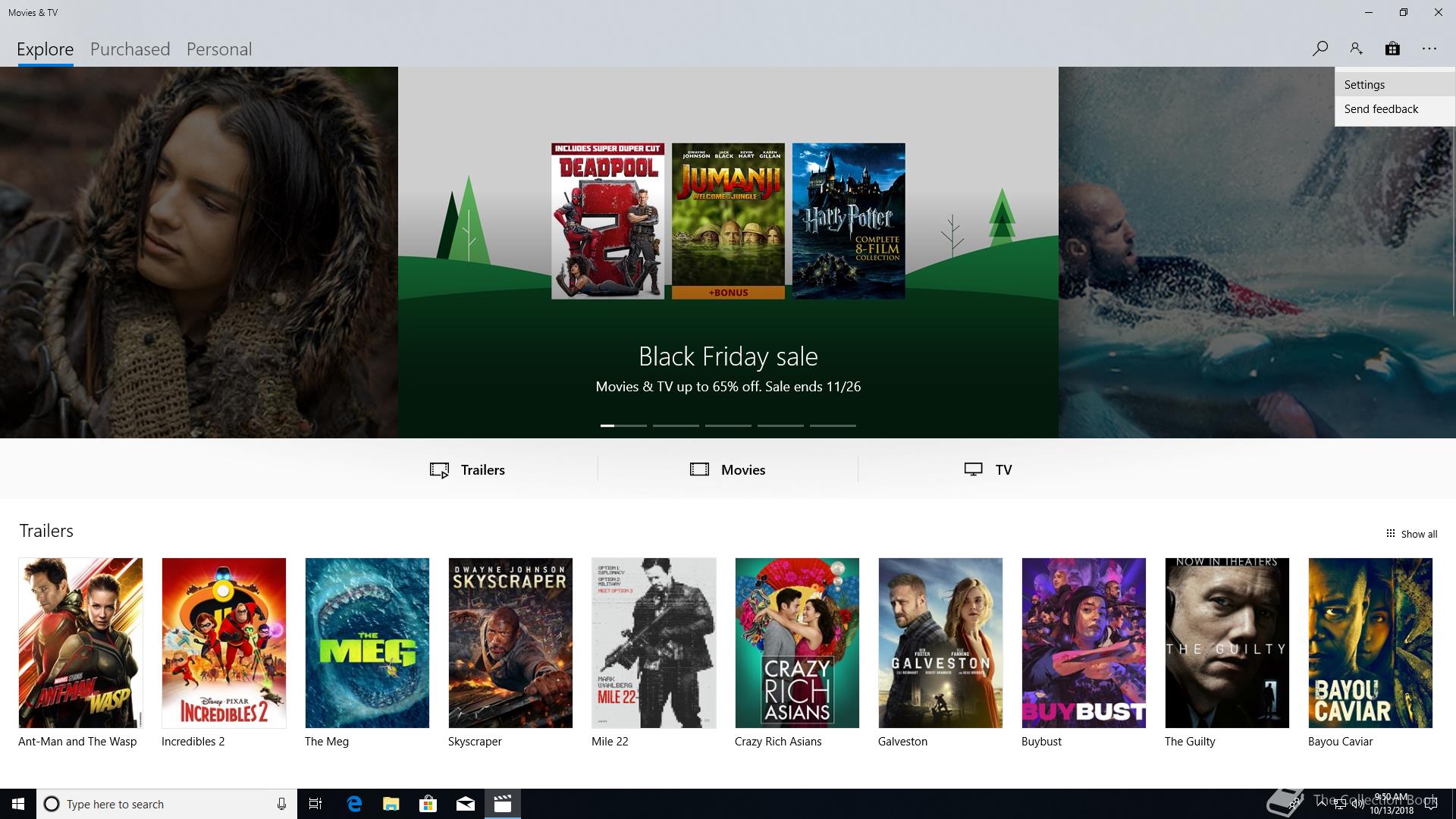Open The Meg trailer poster
Screen dimensions: 1456x819
point(367,643)
